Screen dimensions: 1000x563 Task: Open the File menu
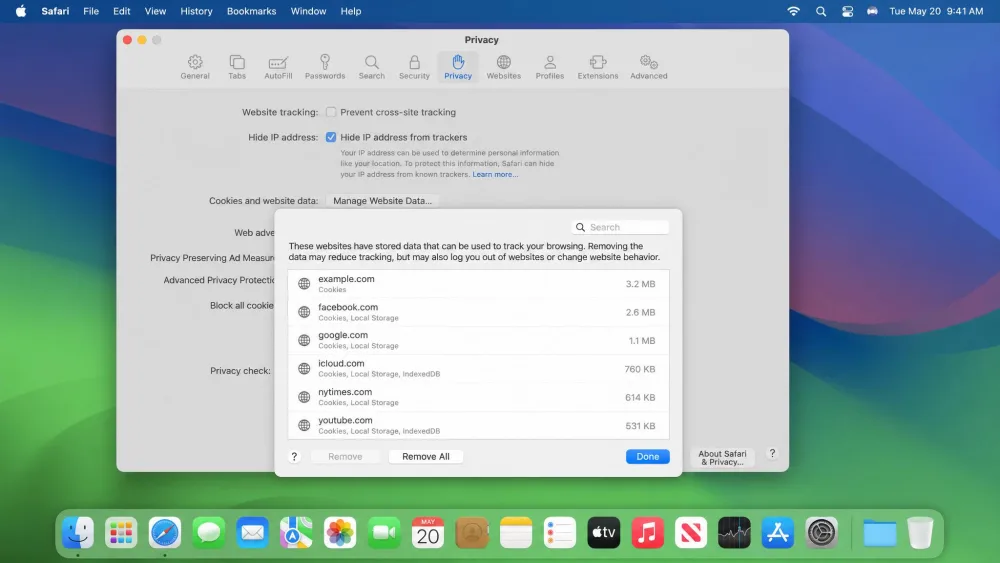[x=91, y=11]
